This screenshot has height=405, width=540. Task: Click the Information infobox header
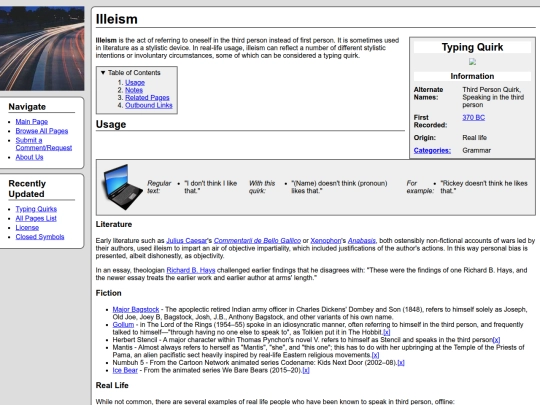(472, 76)
